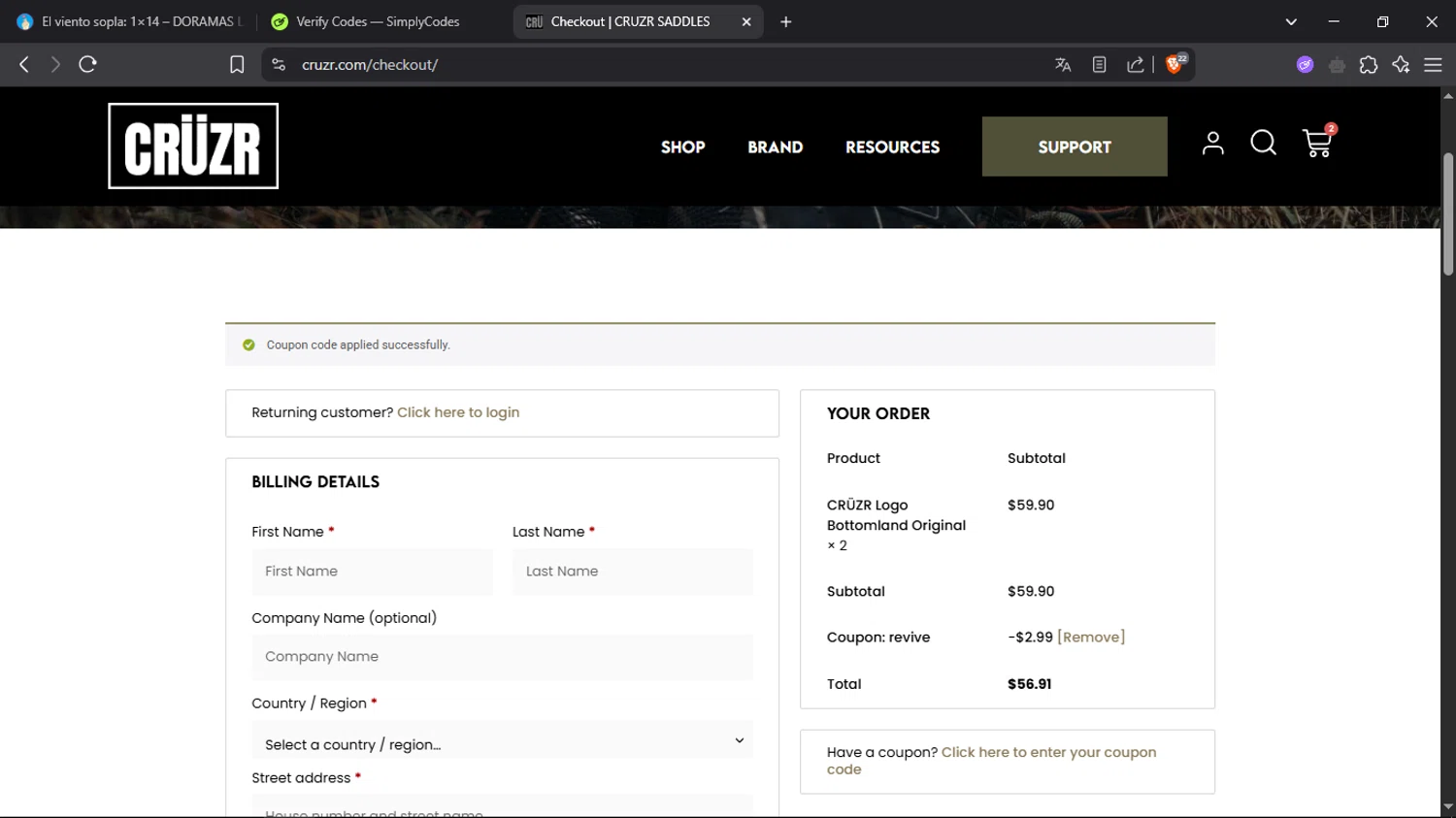This screenshot has width=1456, height=818.
Task: Bookmark this page with the bookmark icon
Action: click(237, 65)
